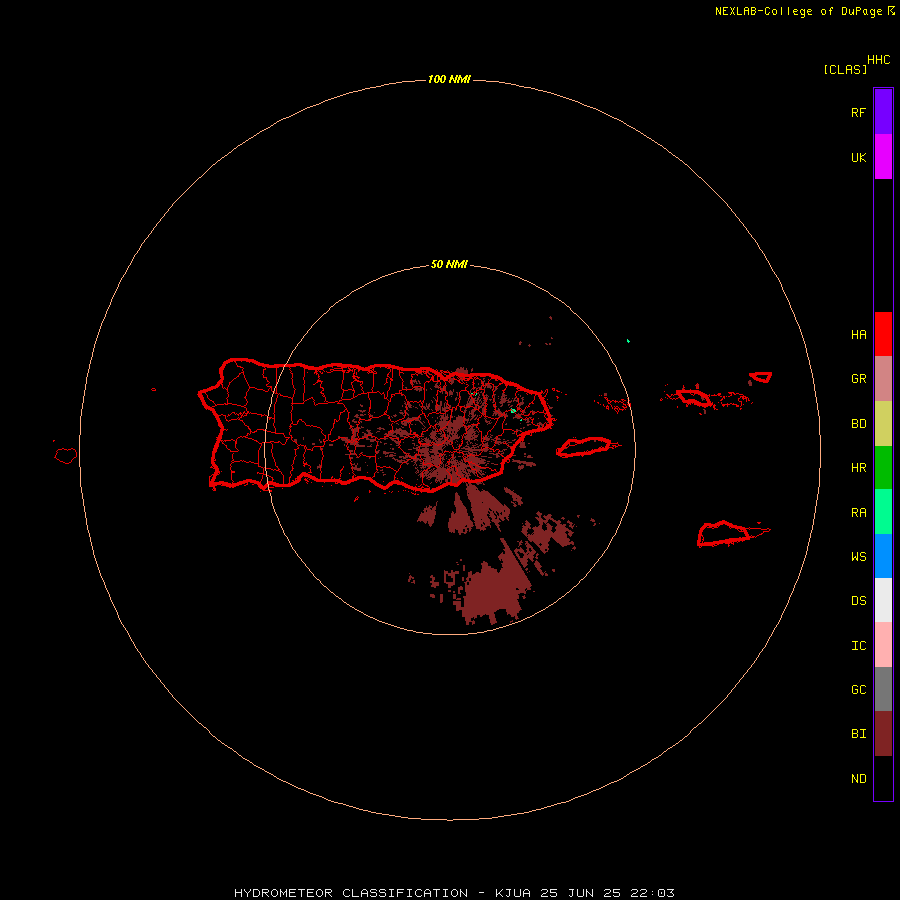
Task: Click the UK legend label
Action: 858,157
